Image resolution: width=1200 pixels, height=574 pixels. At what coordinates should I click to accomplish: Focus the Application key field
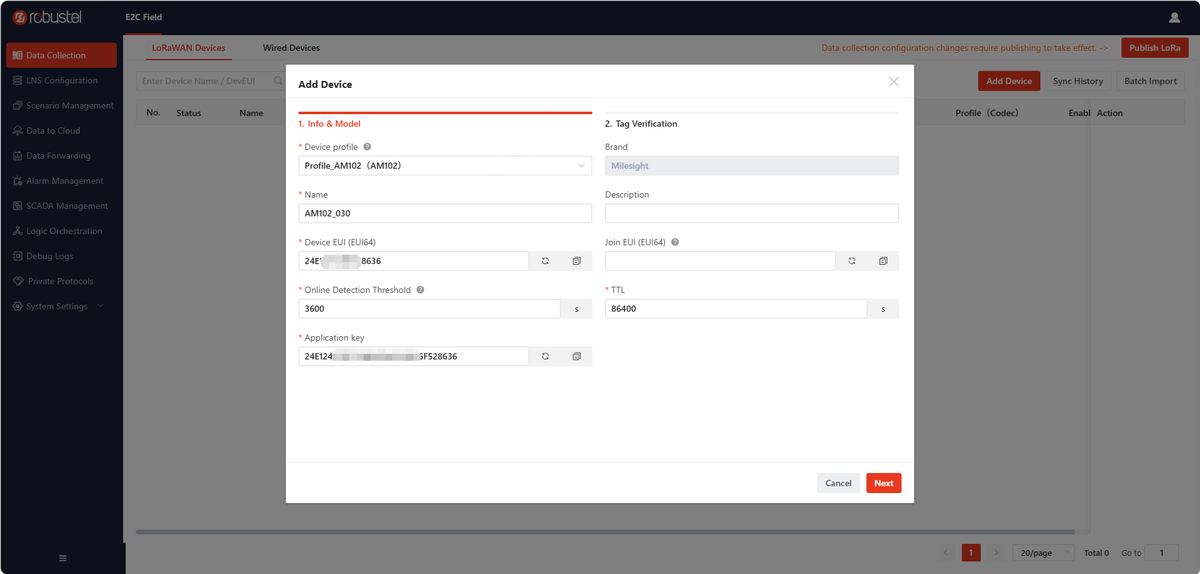(x=414, y=356)
